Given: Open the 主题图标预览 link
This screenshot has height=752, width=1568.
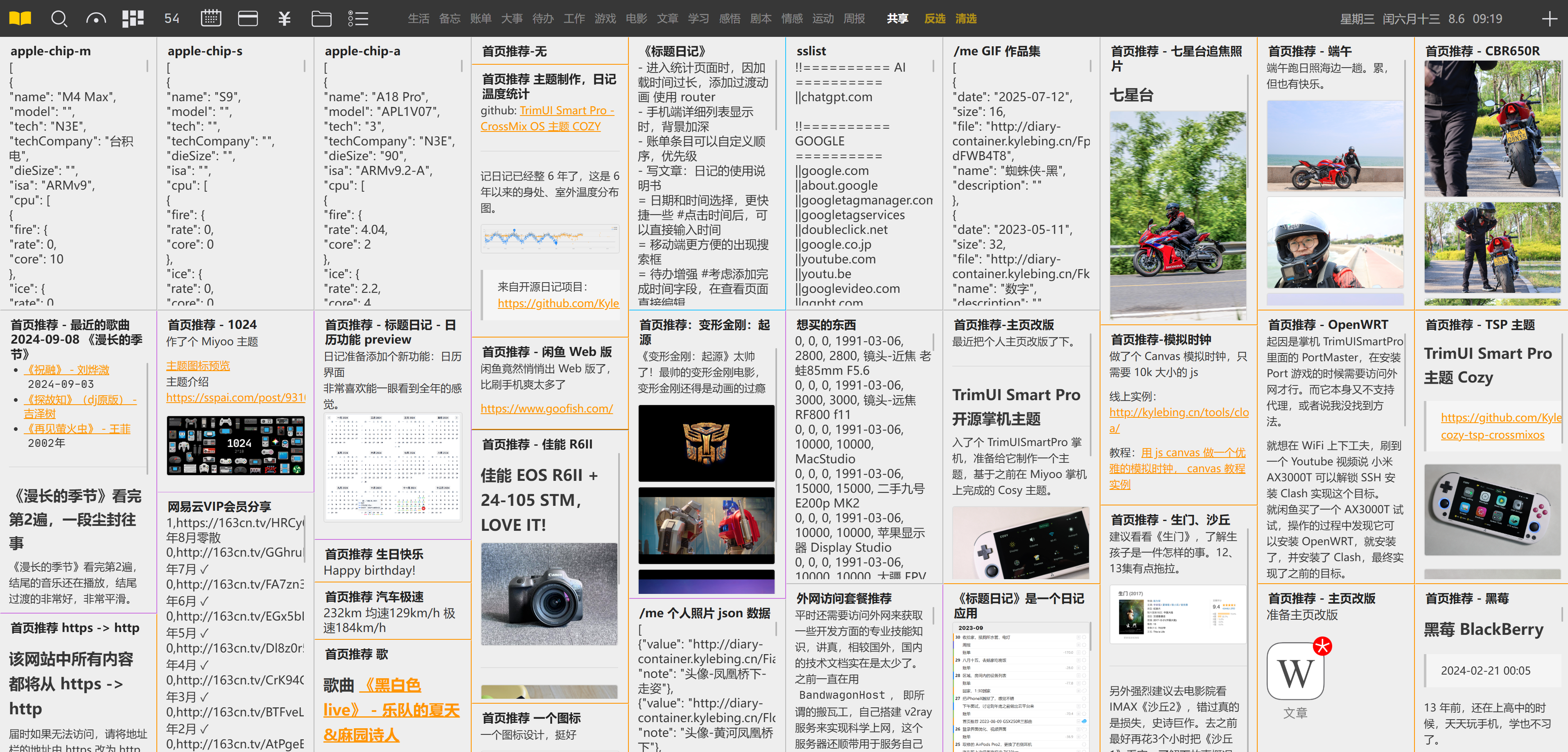Looking at the screenshot, I should point(198,365).
